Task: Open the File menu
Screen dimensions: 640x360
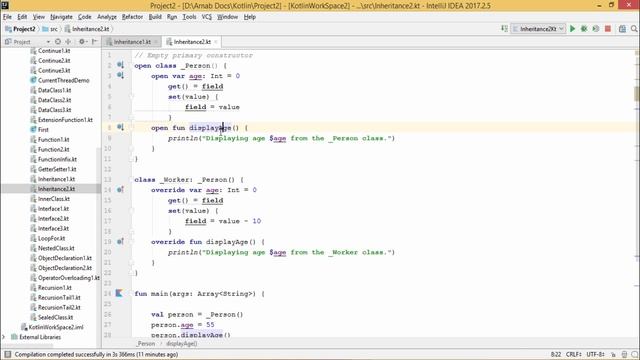Action: pos(7,17)
